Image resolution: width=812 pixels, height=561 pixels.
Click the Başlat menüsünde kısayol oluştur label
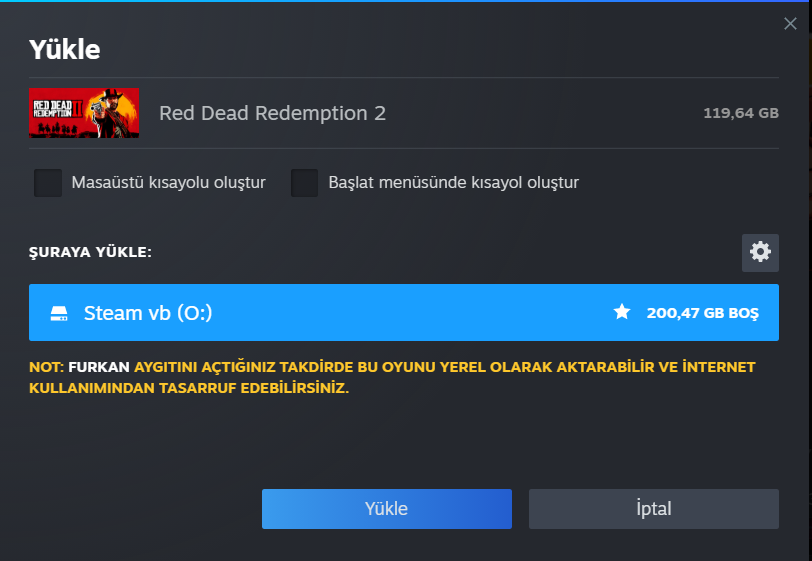453,182
